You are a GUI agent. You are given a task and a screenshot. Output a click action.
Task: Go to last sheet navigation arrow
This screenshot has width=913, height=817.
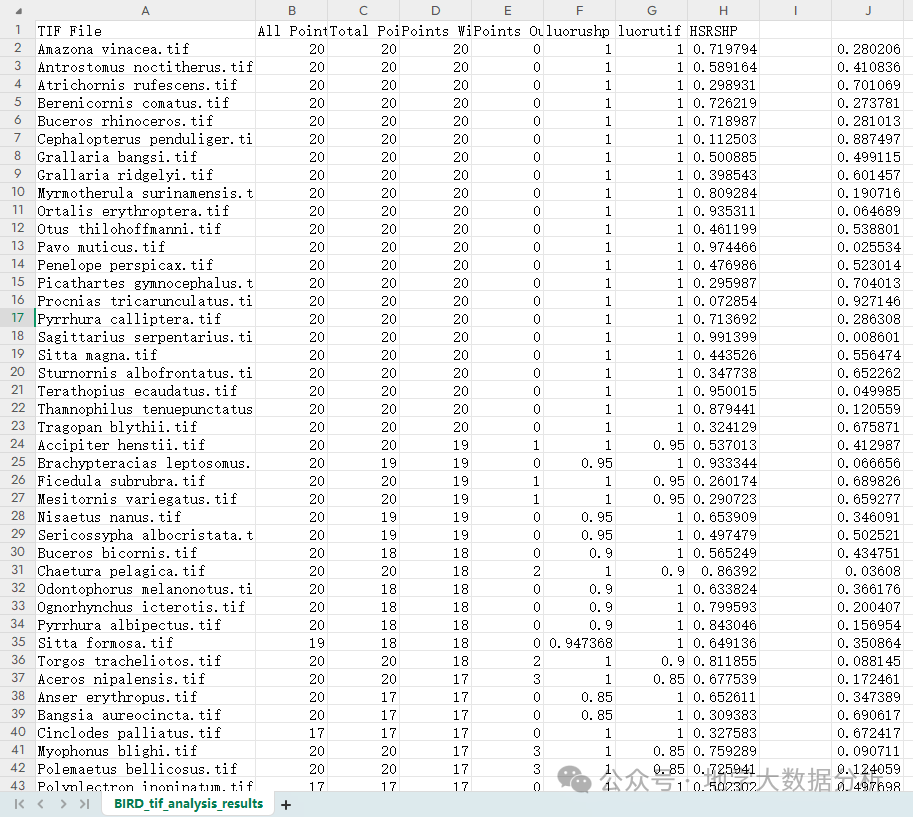coord(84,804)
